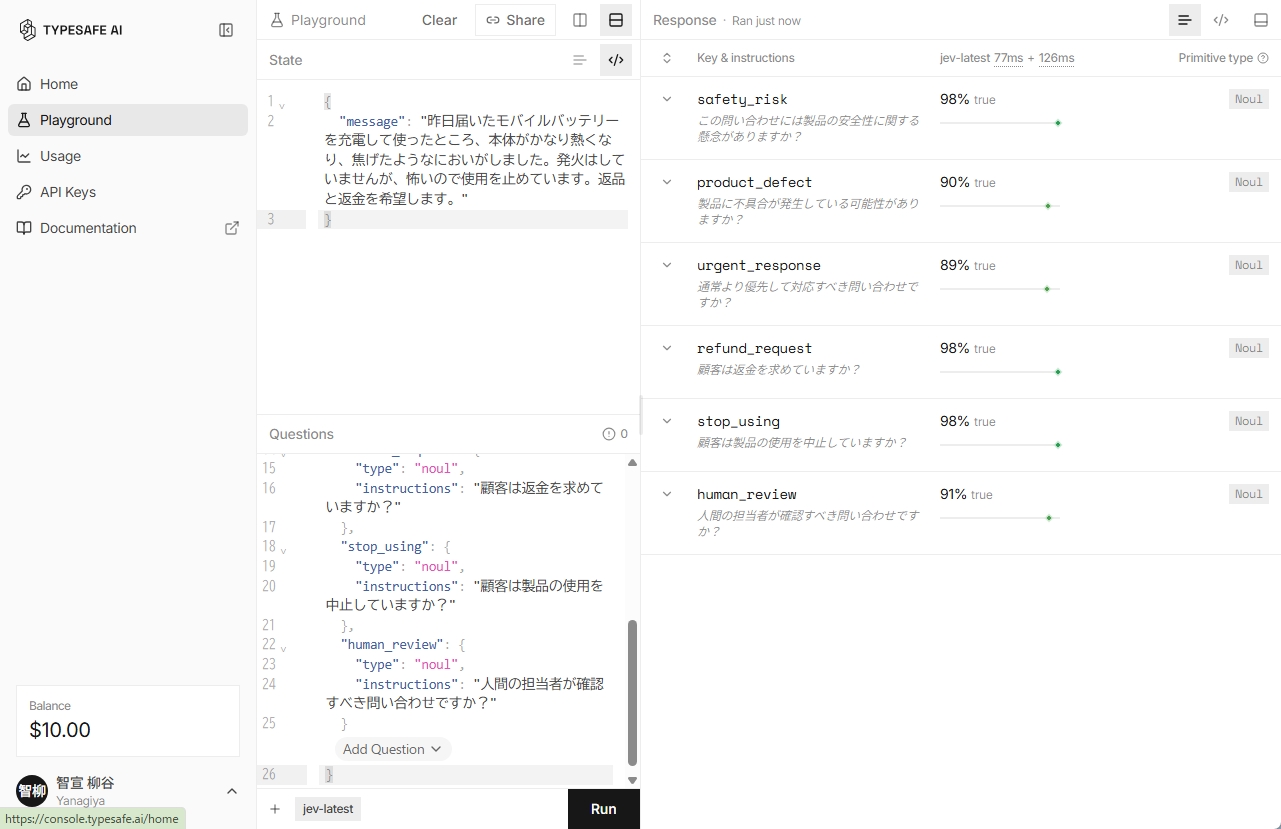Collapse the sidebar panel icon

pyautogui.click(x=226, y=30)
